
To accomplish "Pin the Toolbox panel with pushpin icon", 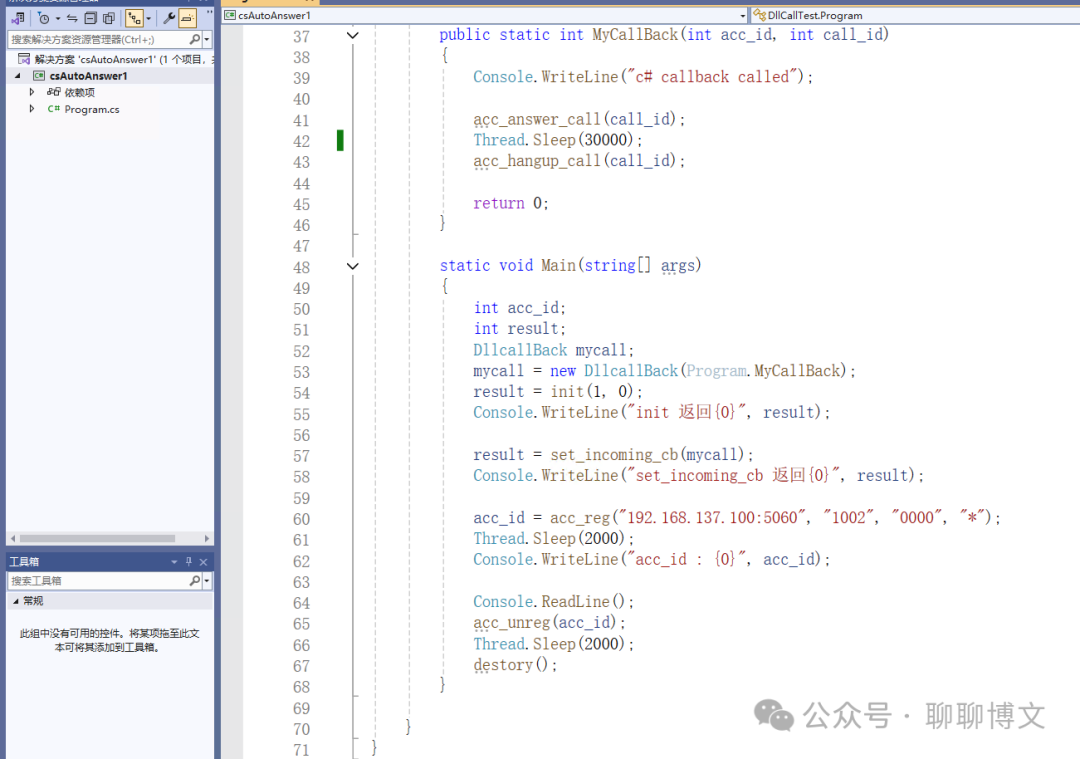I will pos(189,562).
